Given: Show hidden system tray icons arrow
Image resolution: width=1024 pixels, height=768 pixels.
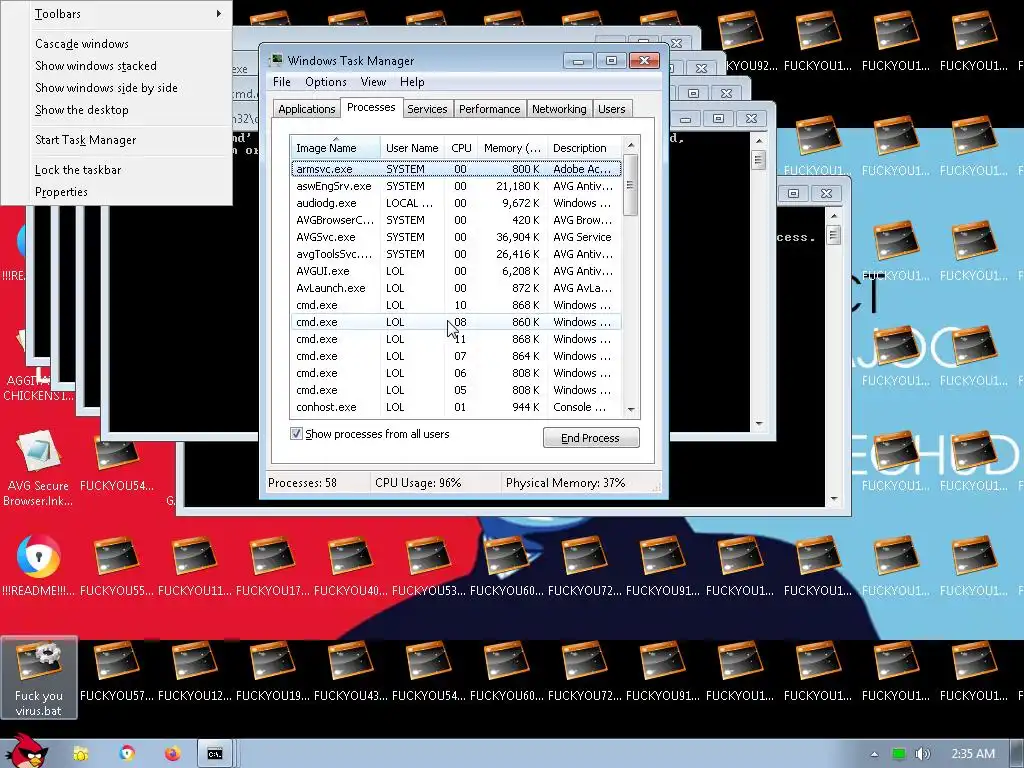Looking at the screenshot, I should click(874, 754).
